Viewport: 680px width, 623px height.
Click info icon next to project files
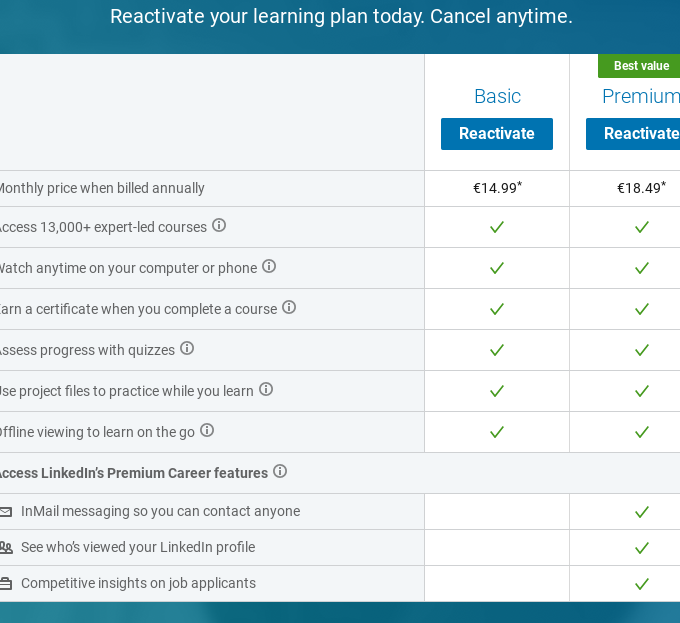point(266,390)
